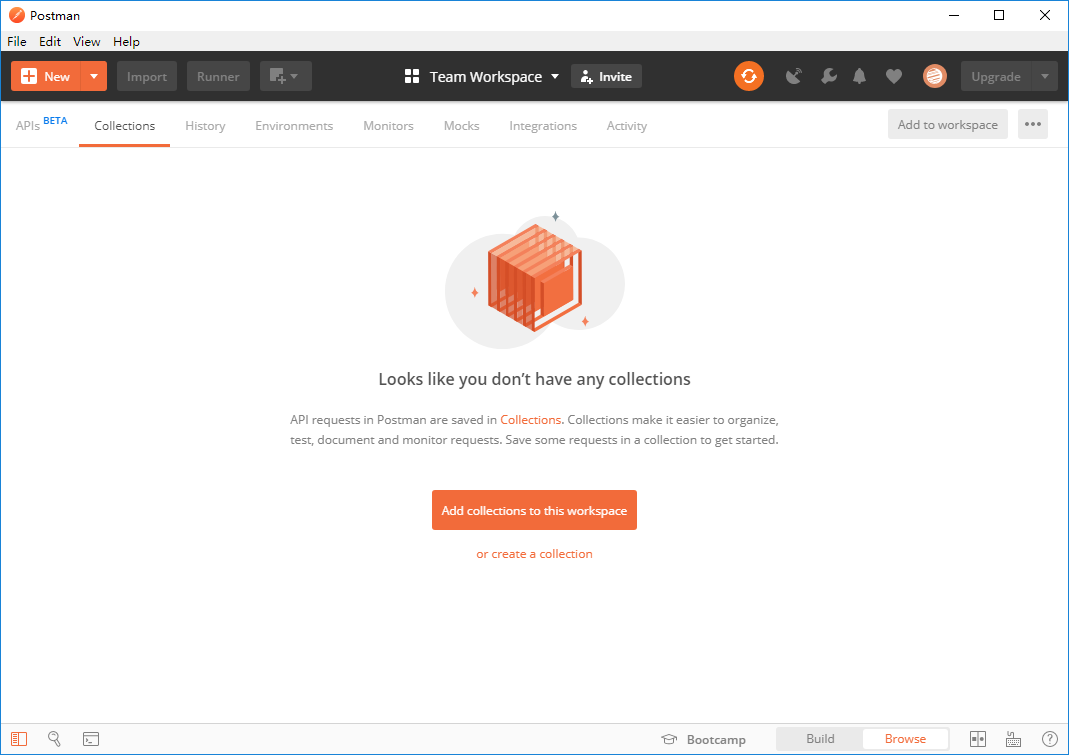The image size is (1069, 755).
Task: Open the Bootcamp label
Action: click(x=717, y=739)
